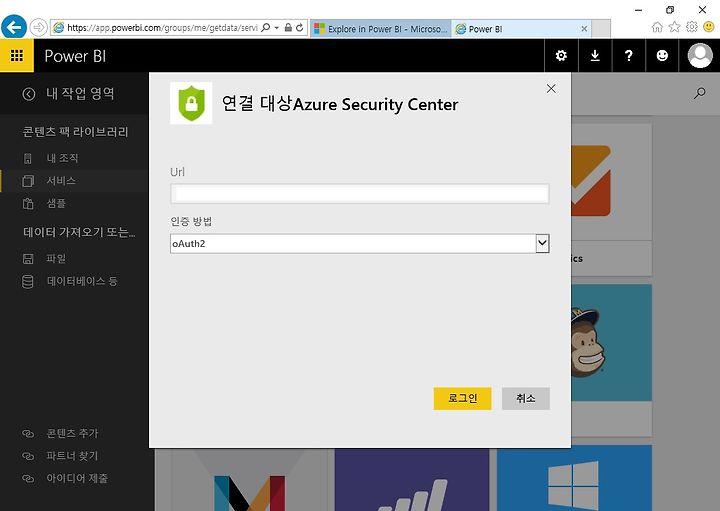This screenshot has height=511, width=720.
Task: Refresh the page with reload icon
Action: 299,28
